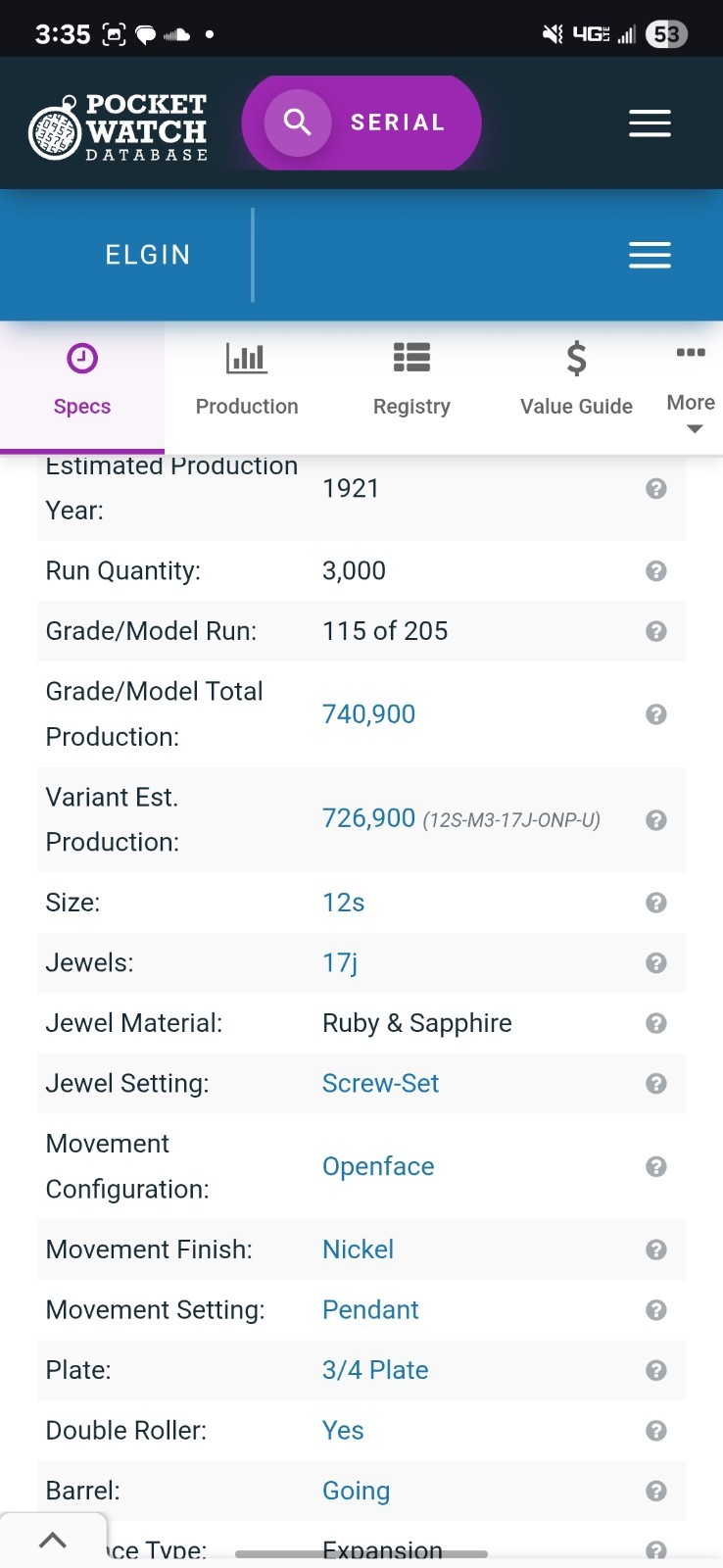Click help icon for Movement Finish
This screenshot has height=1568, width=723.
point(656,1249)
